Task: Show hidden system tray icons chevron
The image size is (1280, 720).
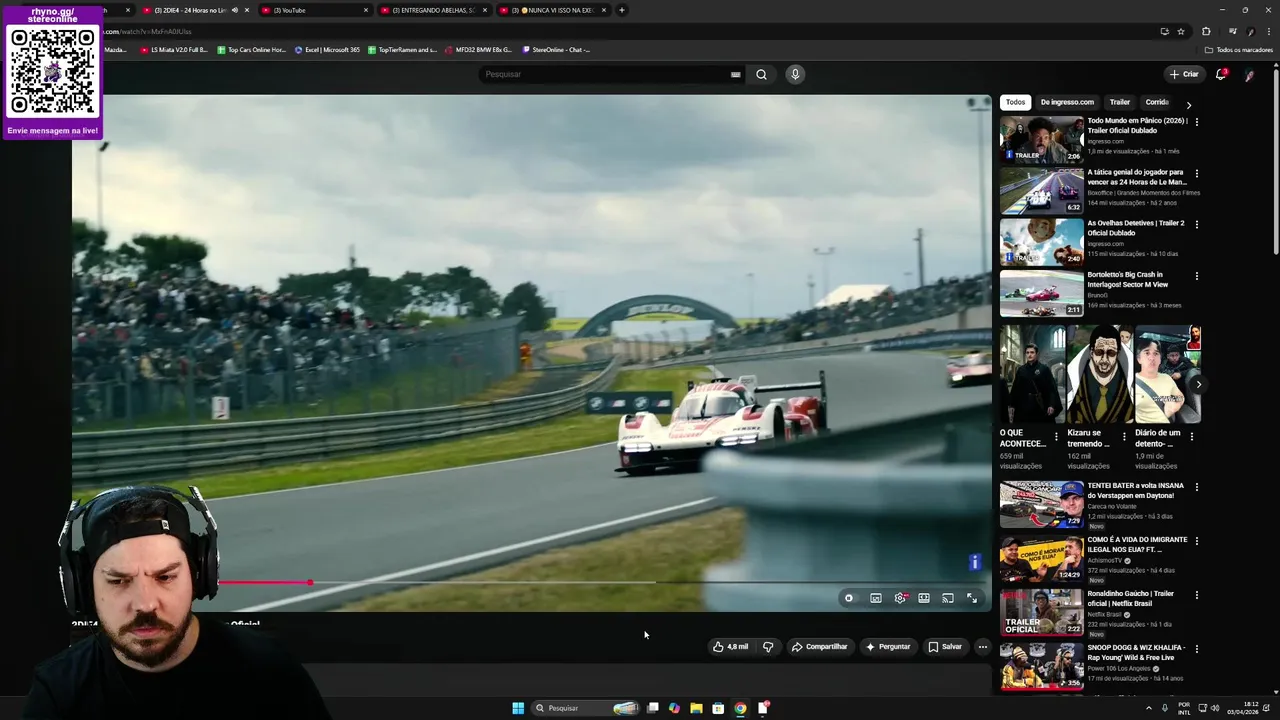Action: click(1149, 708)
